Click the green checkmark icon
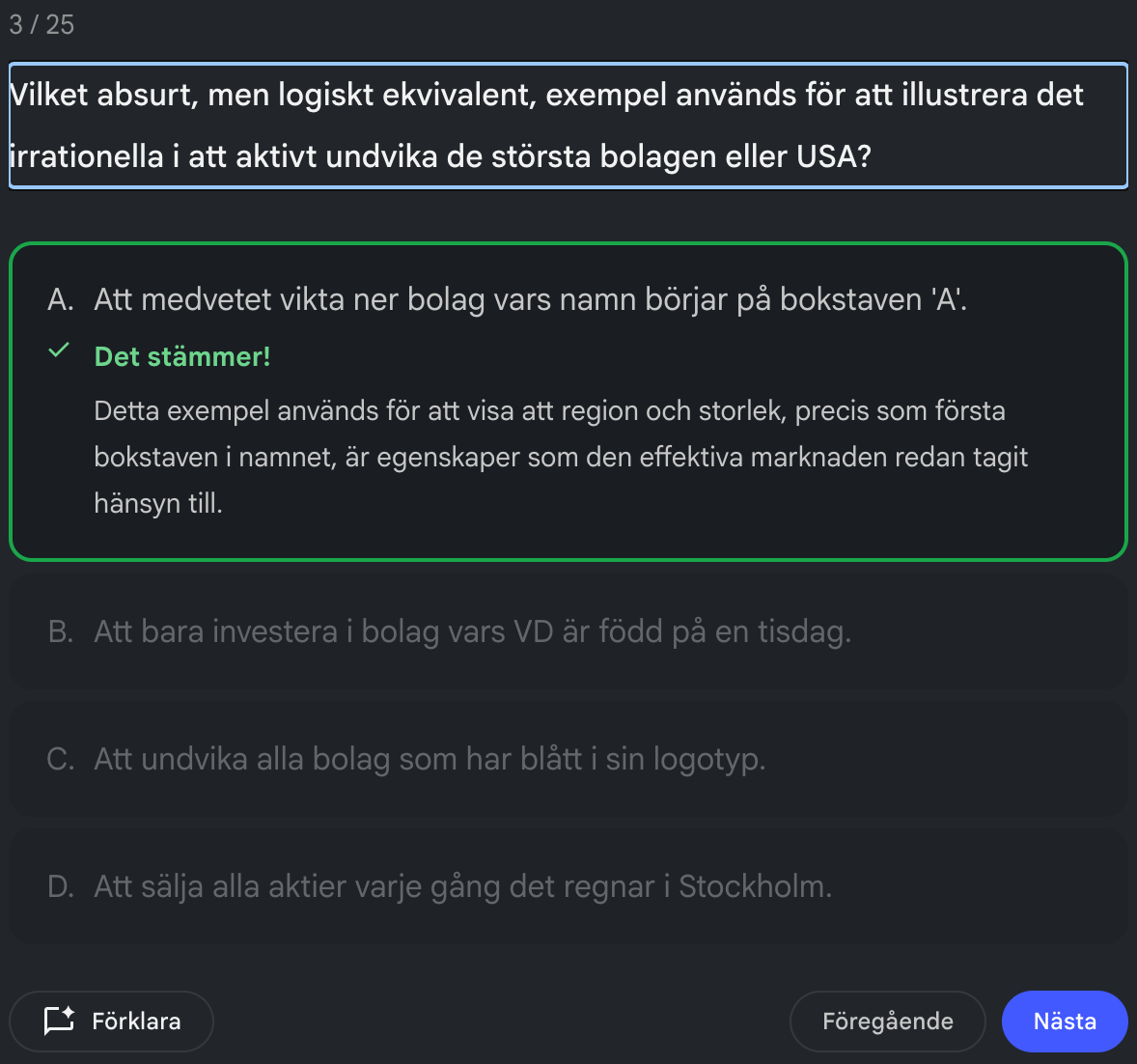This screenshot has width=1137, height=1064. [59, 350]
